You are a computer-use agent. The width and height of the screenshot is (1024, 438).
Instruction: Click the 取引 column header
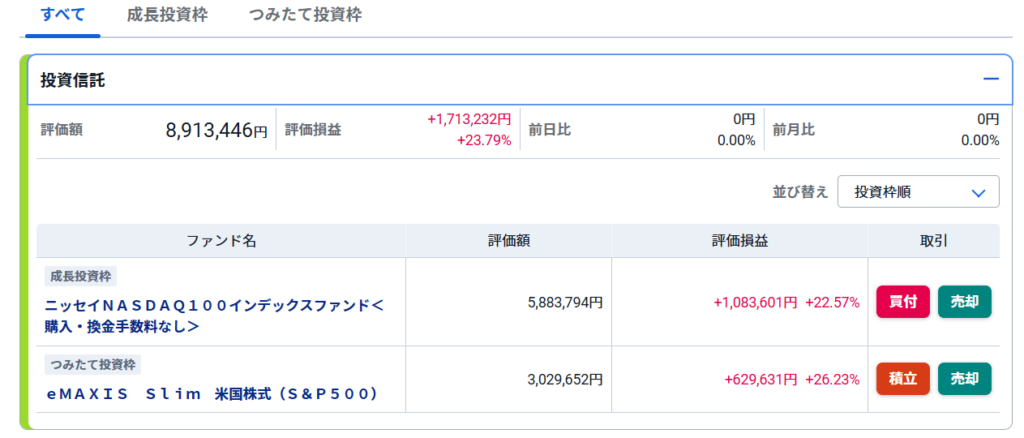pyautogui.click(x=933, y=241)
